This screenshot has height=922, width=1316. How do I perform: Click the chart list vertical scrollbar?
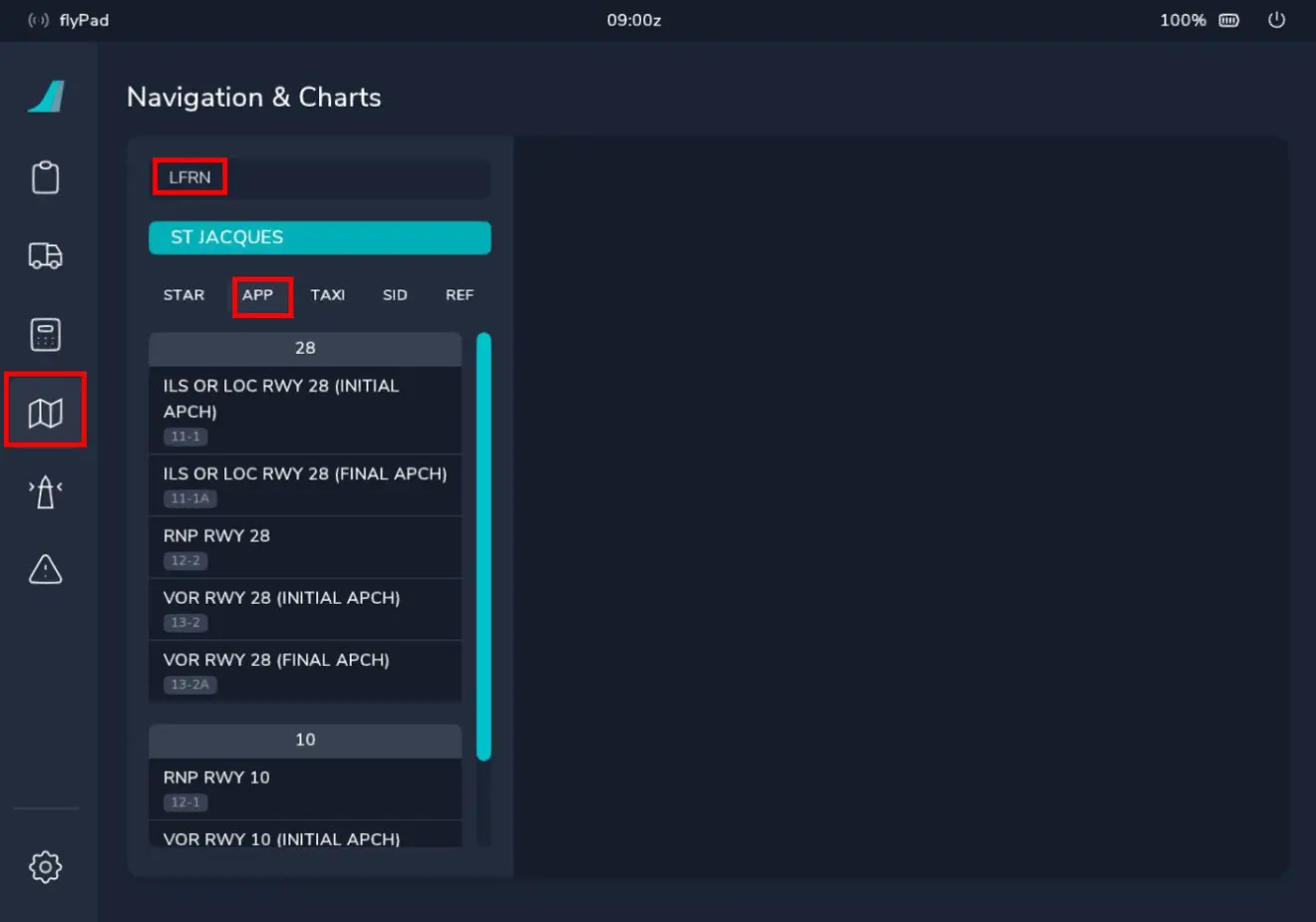484,546
